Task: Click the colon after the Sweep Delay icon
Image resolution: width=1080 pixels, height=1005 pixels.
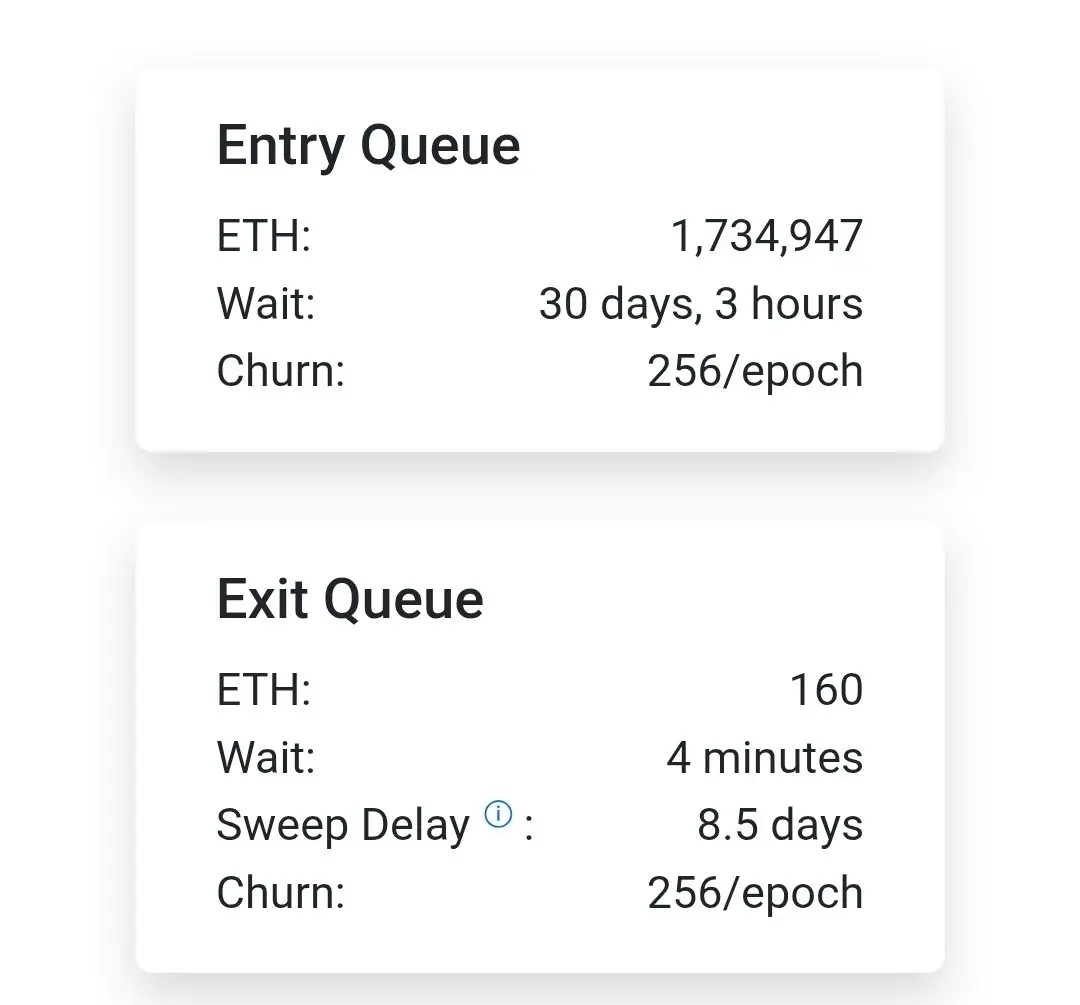Action: click(x=528, y=827)
